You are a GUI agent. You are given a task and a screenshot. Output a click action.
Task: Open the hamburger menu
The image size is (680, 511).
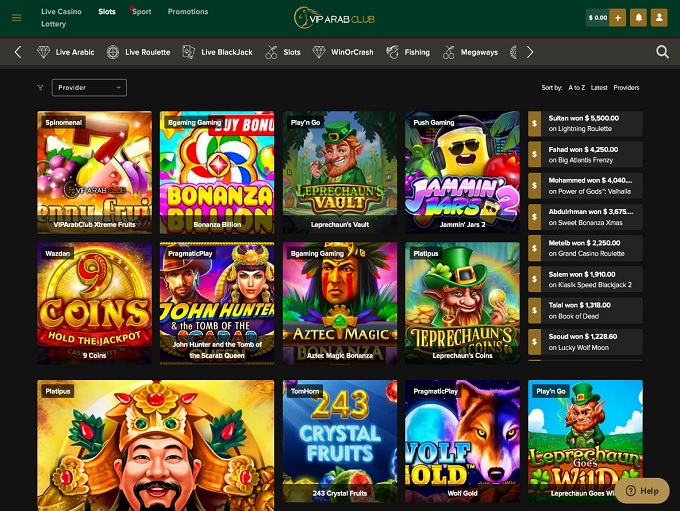tap(16, 17)
